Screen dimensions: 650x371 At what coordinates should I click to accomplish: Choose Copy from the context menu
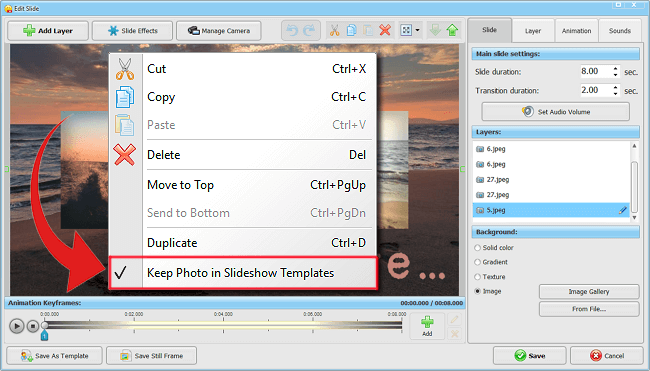pos(243,97)
